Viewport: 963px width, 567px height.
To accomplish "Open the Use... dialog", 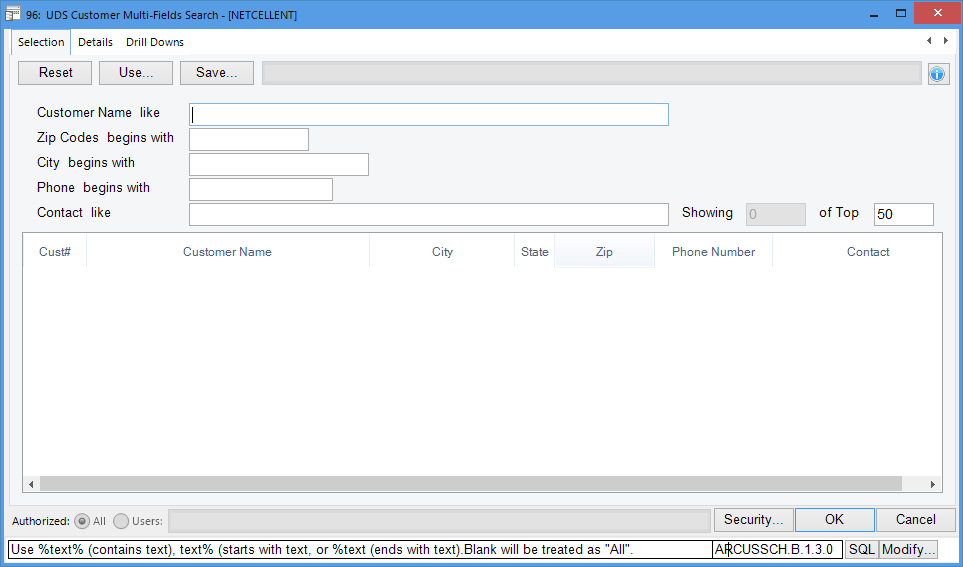I will tap(135, 73).
